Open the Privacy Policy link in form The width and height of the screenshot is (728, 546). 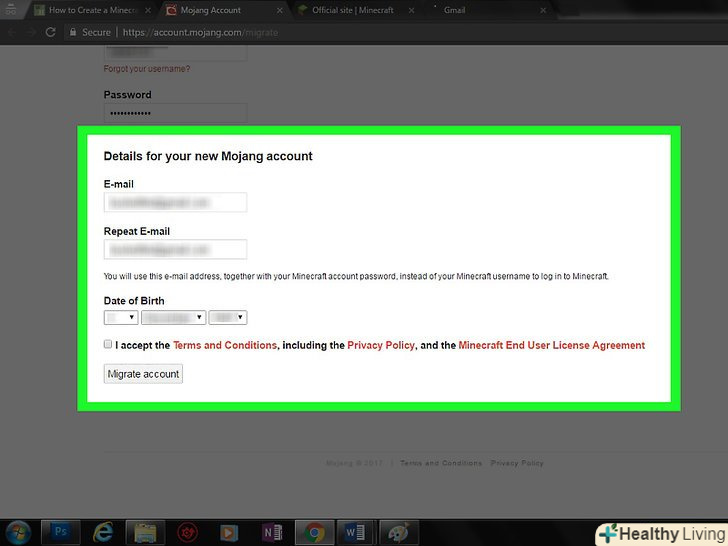[381, 345]
